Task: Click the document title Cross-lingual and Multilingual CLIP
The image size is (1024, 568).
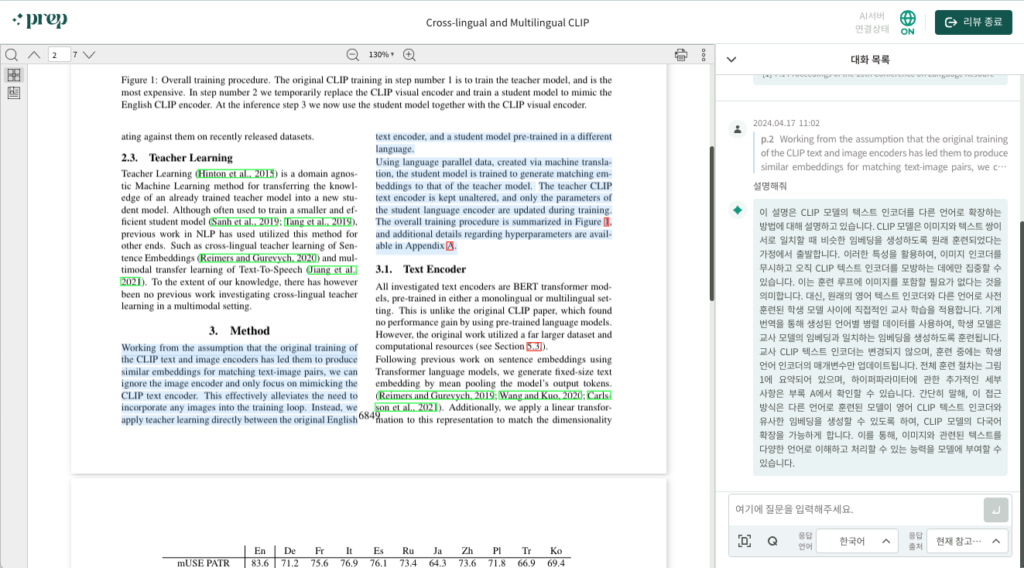Action: pyautogui.click(x=507, y=22)
